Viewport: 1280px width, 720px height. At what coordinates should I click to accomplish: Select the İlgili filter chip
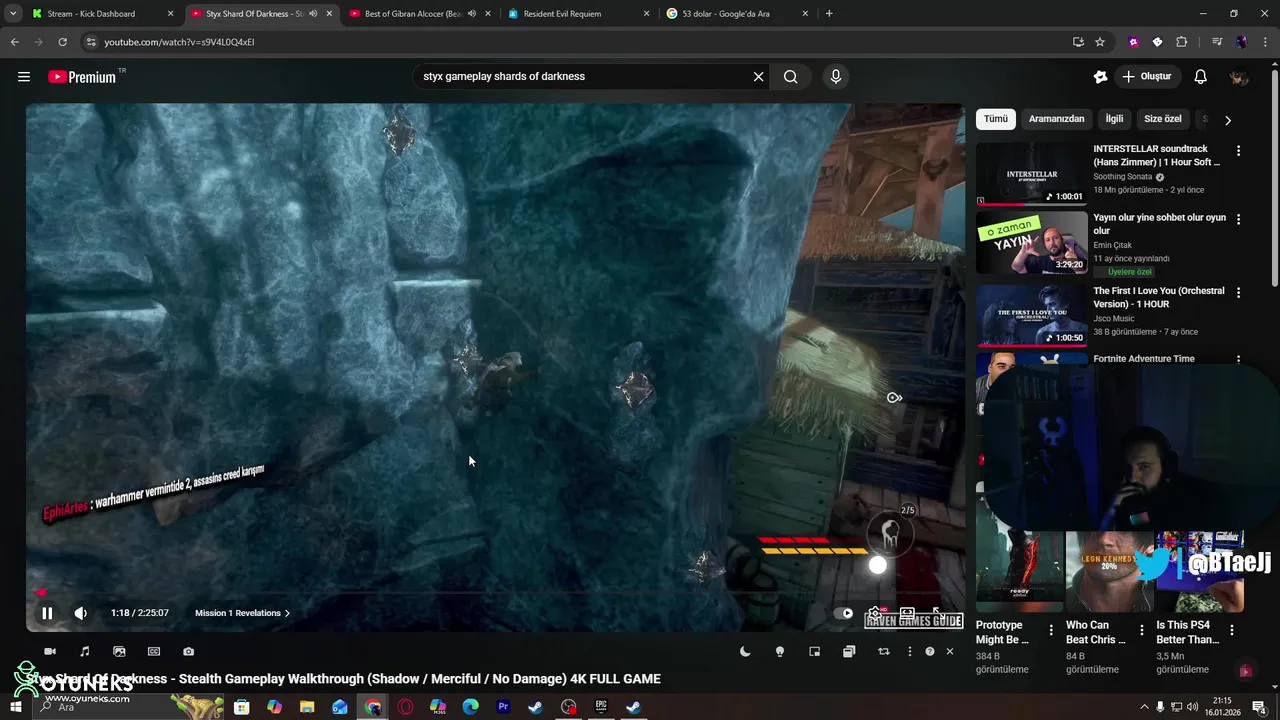1114,119
